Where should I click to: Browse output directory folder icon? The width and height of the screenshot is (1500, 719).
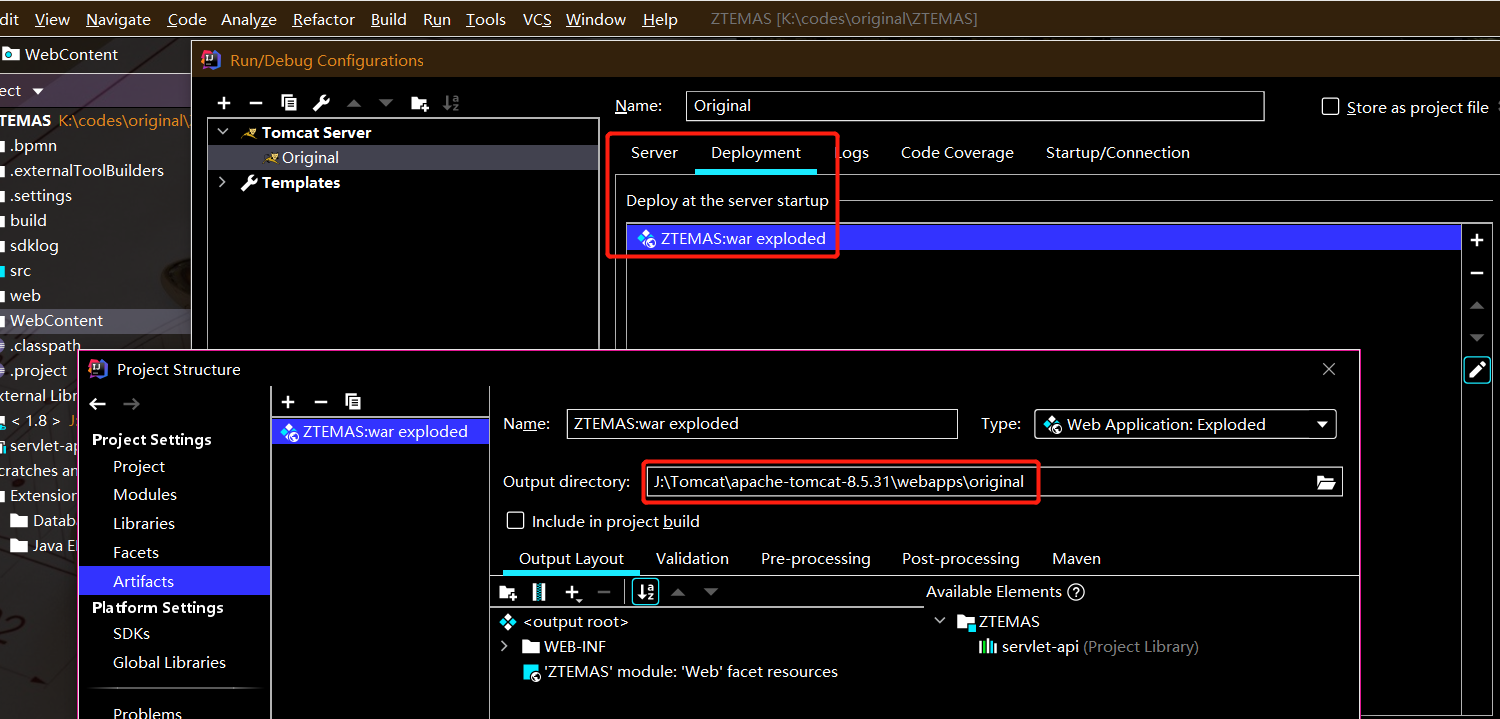(1326, 482)
